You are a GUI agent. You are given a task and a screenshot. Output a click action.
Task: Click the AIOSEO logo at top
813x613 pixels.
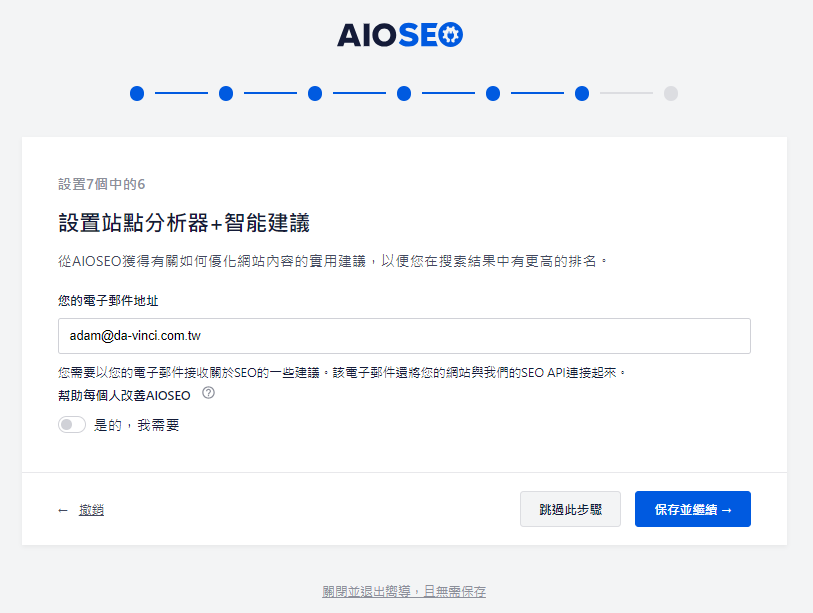click(400, 35)
